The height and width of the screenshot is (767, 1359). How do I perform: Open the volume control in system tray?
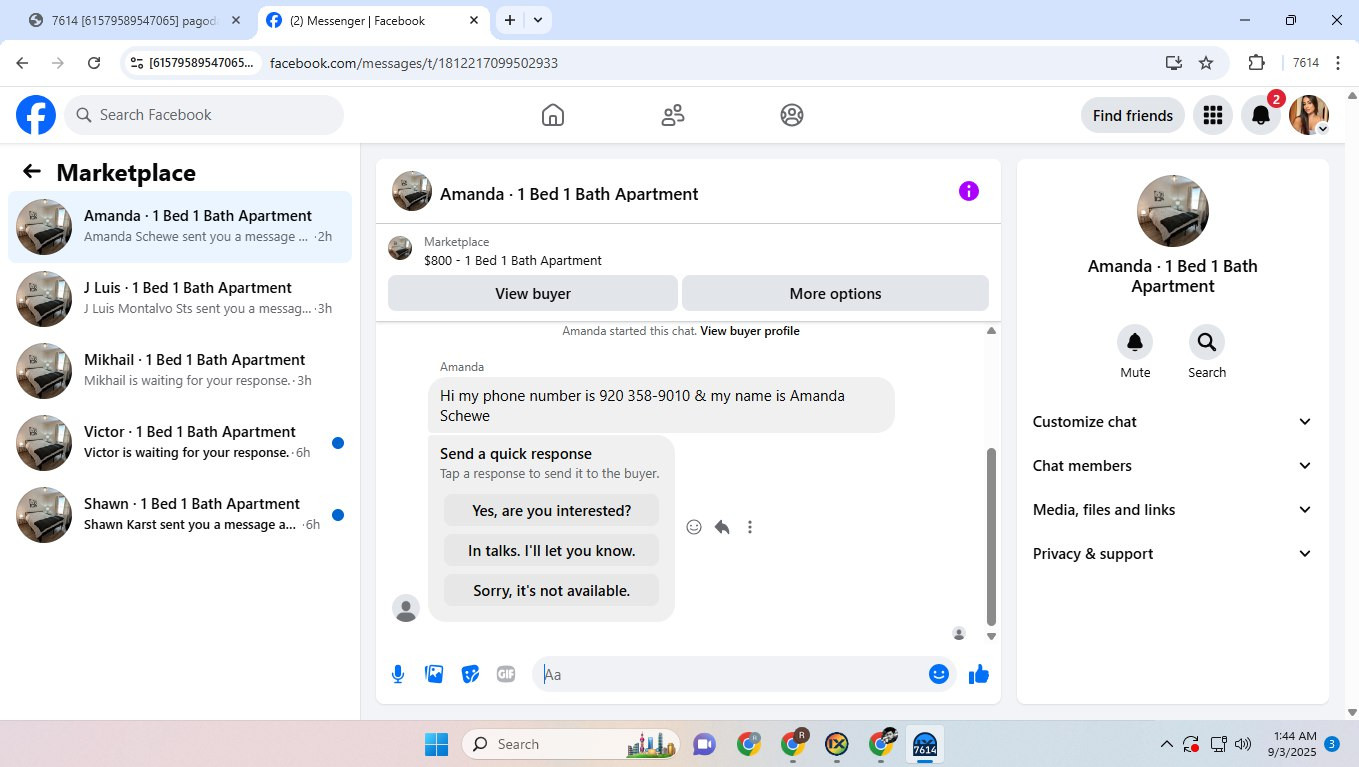click(1243, 744)
